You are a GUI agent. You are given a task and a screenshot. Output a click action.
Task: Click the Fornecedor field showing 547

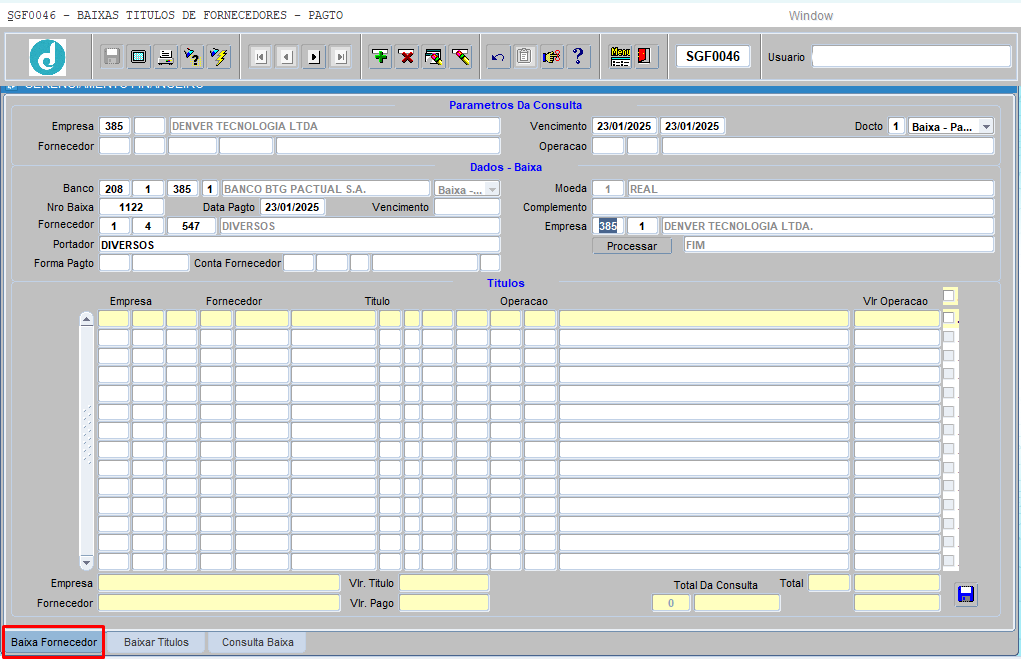pyautogui.click(x=191, y=226)
